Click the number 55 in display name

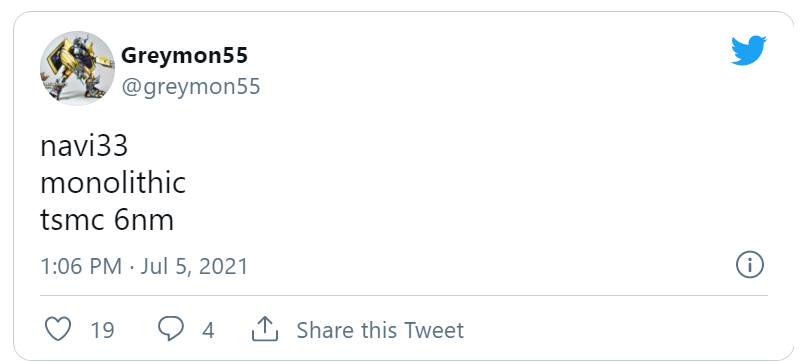click(235, 55)
